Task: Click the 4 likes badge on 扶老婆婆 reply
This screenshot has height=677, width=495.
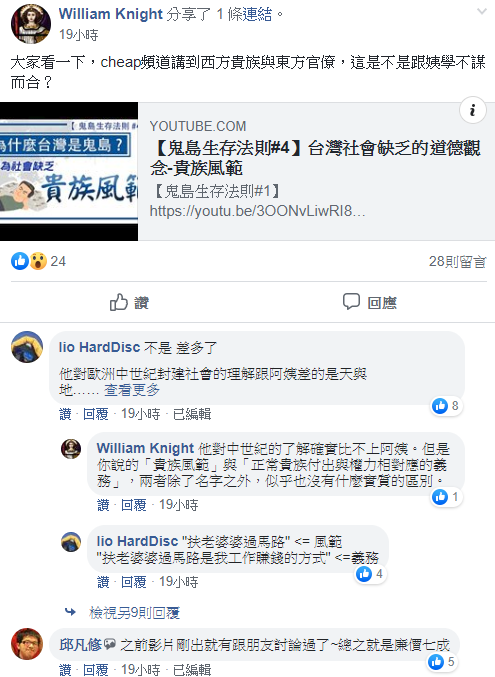Action: [371, 574]
